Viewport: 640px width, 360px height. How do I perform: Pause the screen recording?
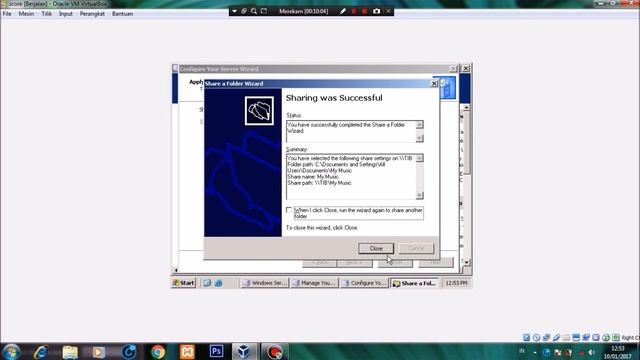354,11
